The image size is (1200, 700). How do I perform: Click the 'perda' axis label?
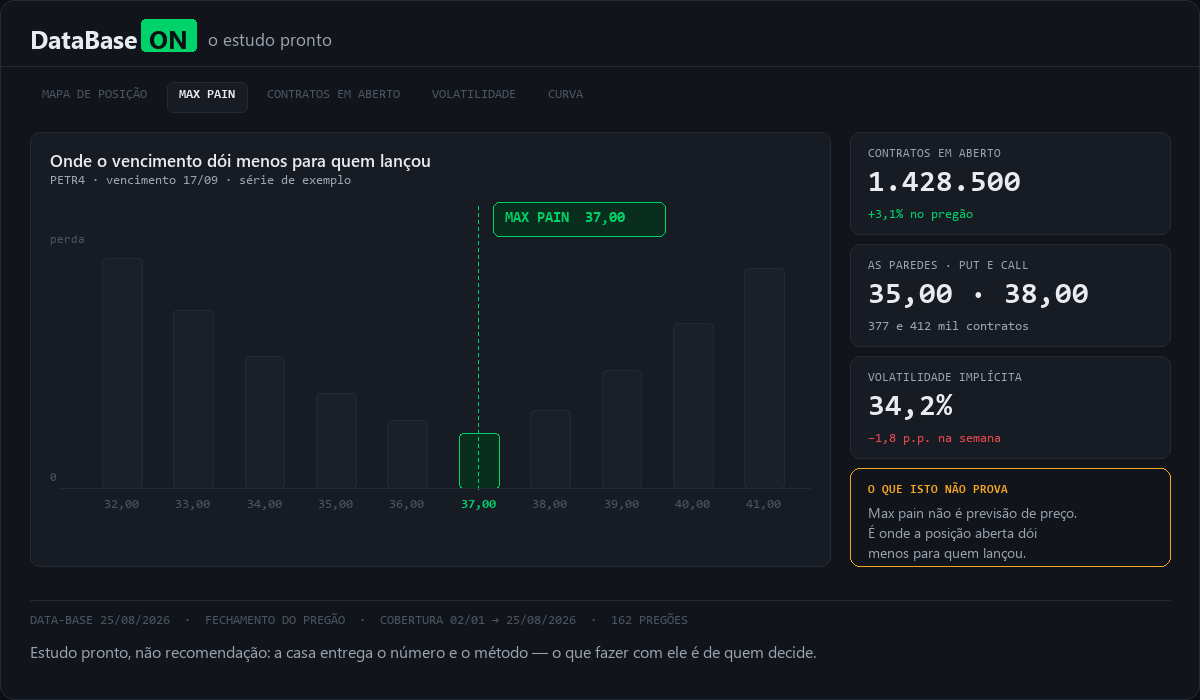point(67,239)
